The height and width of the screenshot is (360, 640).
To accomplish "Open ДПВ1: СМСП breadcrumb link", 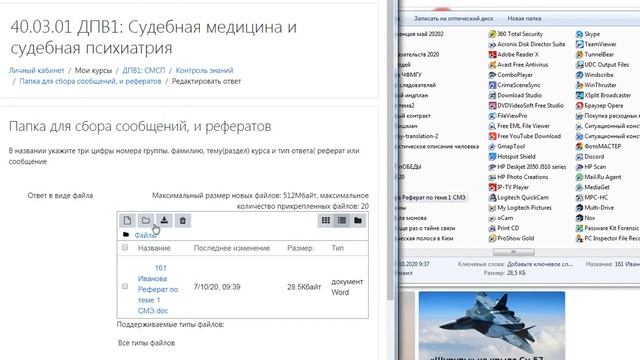I will click(144, 70).
